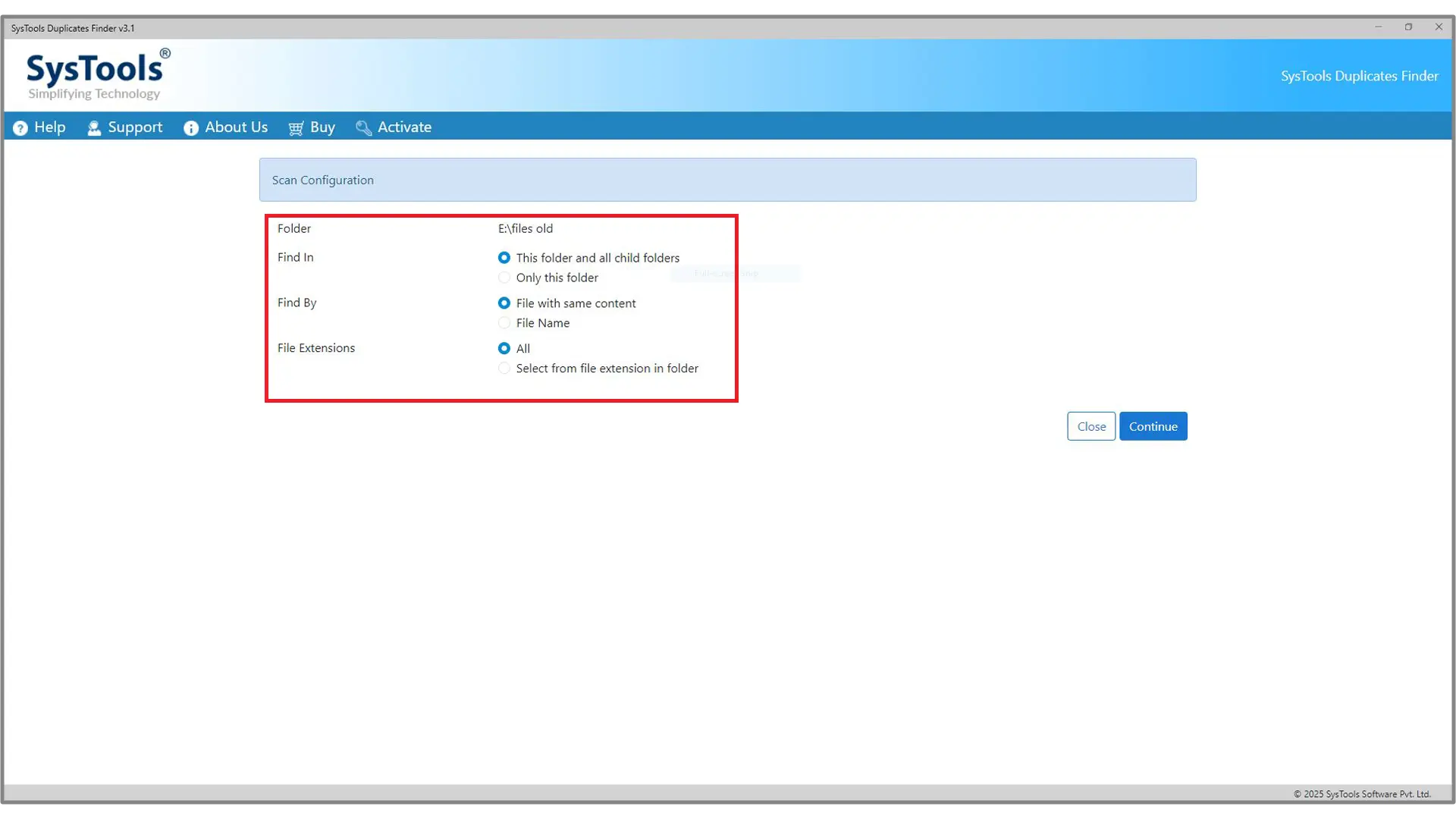Click the Support person icon

point(94,128)
